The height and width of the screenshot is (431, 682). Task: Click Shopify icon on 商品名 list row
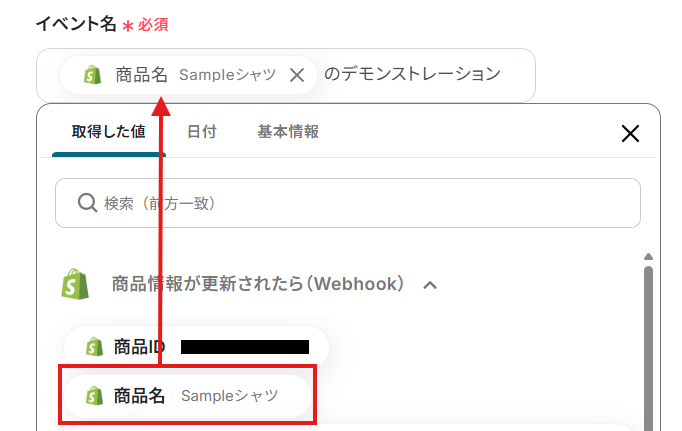coord(94,395)
